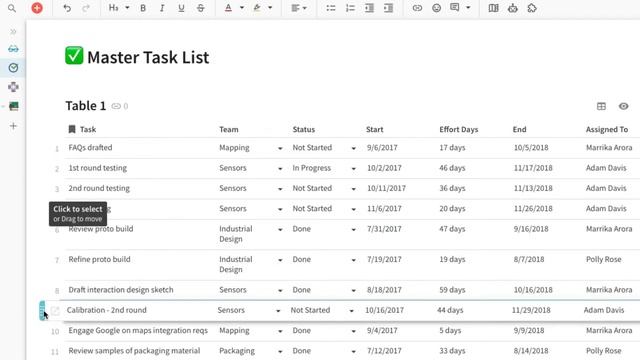Image resolution: width=640 pixels, height=360 pixels.
Task: Insert a hyperlink
Action: click(417, 8)
